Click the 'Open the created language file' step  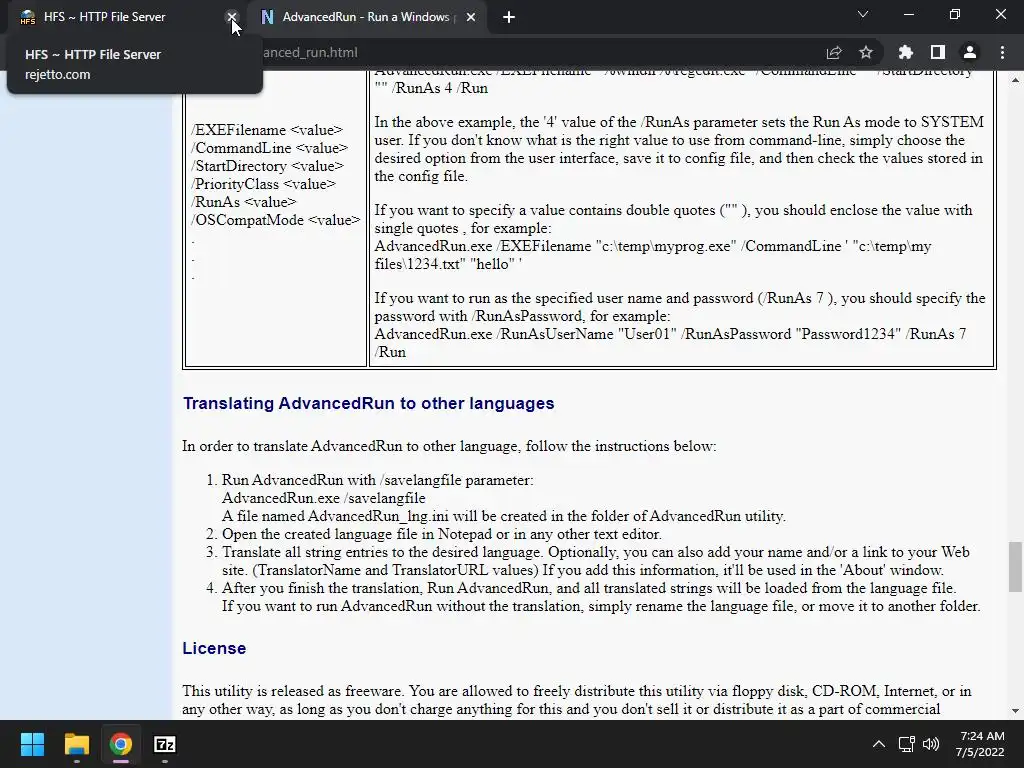coord(441,534)
